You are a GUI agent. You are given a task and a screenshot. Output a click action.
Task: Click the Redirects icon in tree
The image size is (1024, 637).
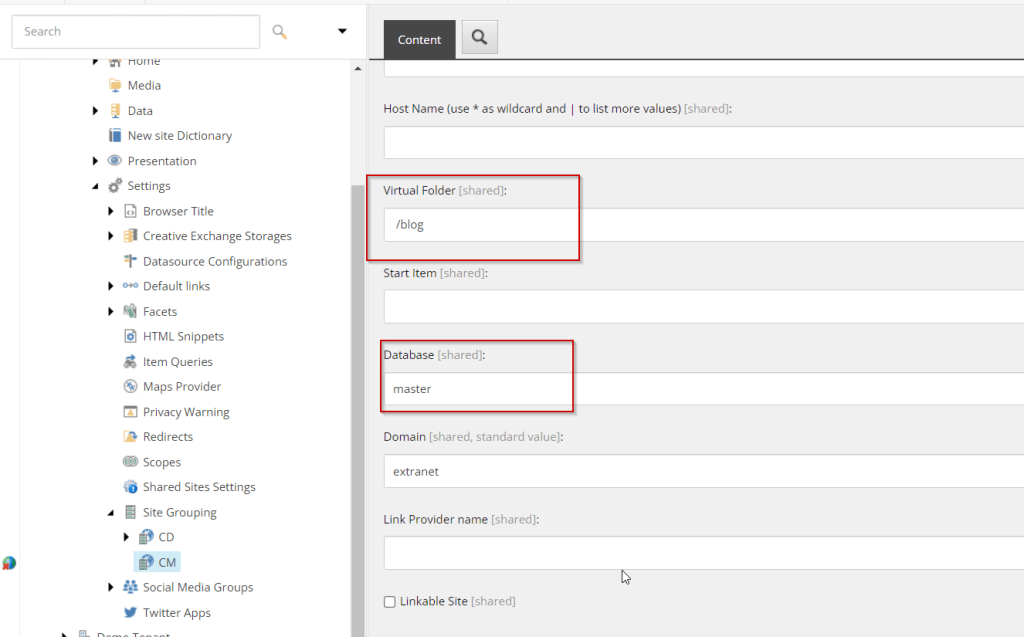pyautogui.click(x=130, y=437)
